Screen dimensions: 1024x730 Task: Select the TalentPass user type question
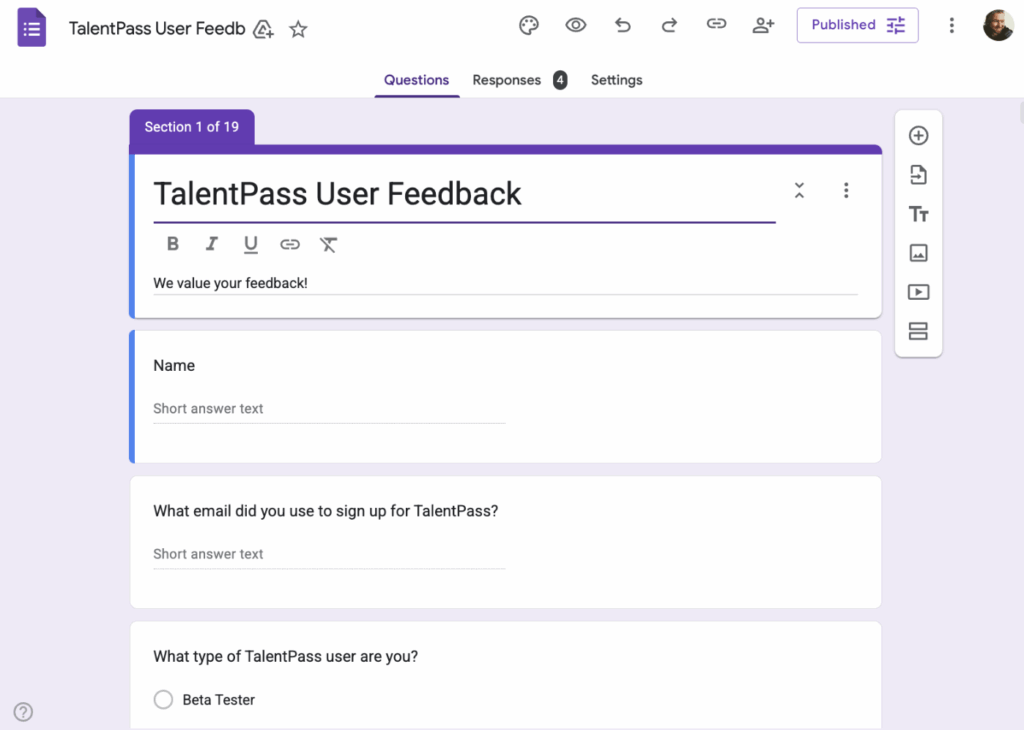pyautogui.click(x=505, y=675)
